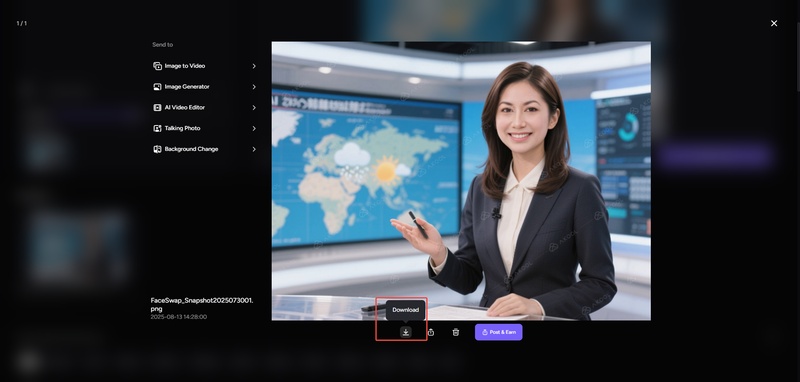The image size is (800, 382).
Task: Select the Talking Photo menu entry
Action: (205, 129)
